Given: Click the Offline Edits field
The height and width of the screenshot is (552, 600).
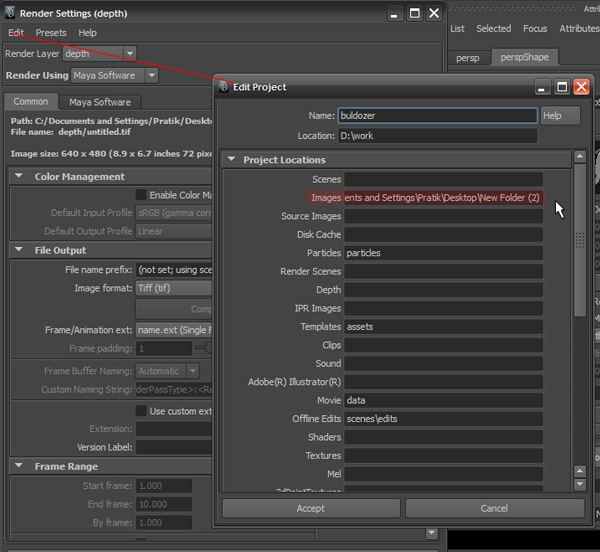Looking at the screenshot, I should (x=443, y=418).
